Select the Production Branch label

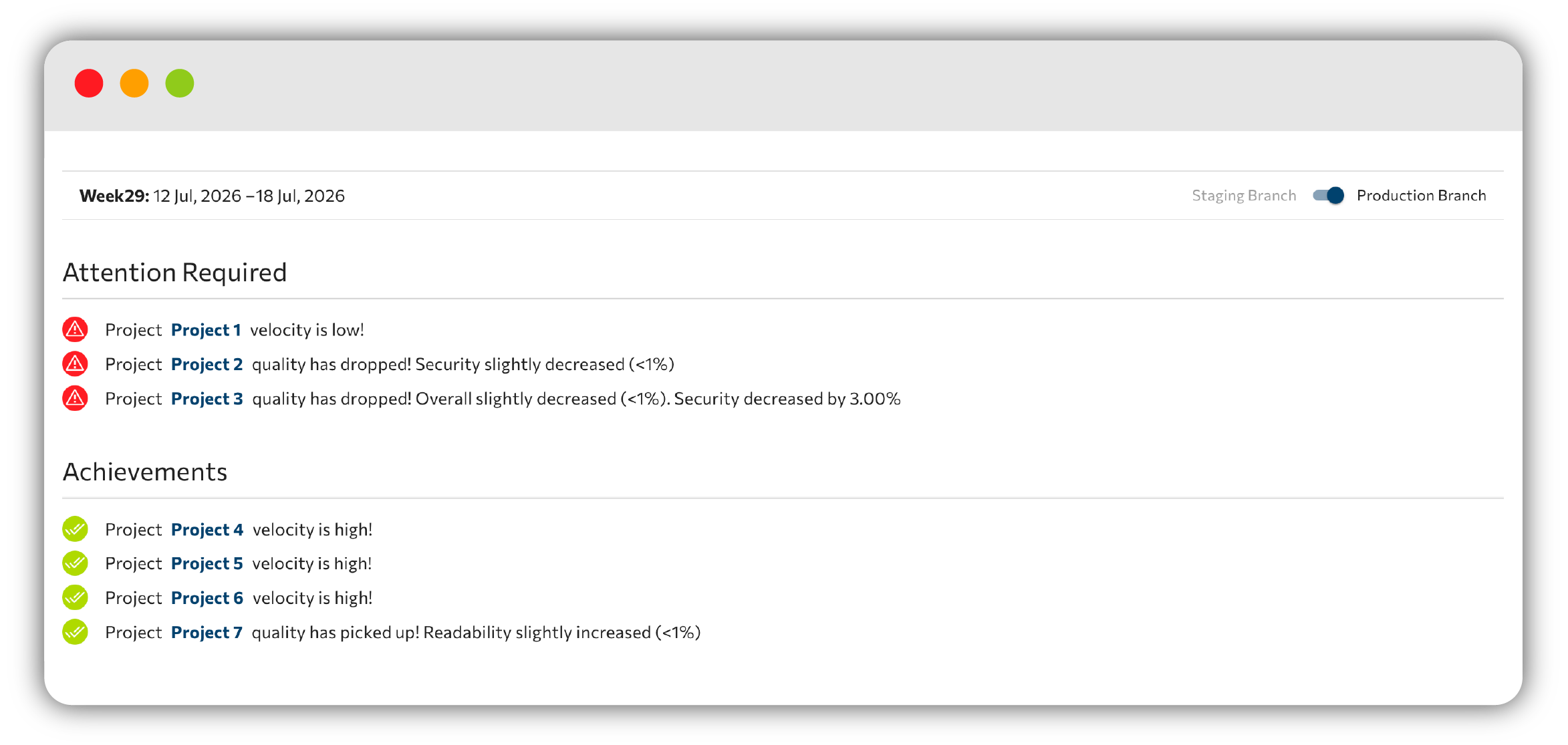(x=1421, y=196)
